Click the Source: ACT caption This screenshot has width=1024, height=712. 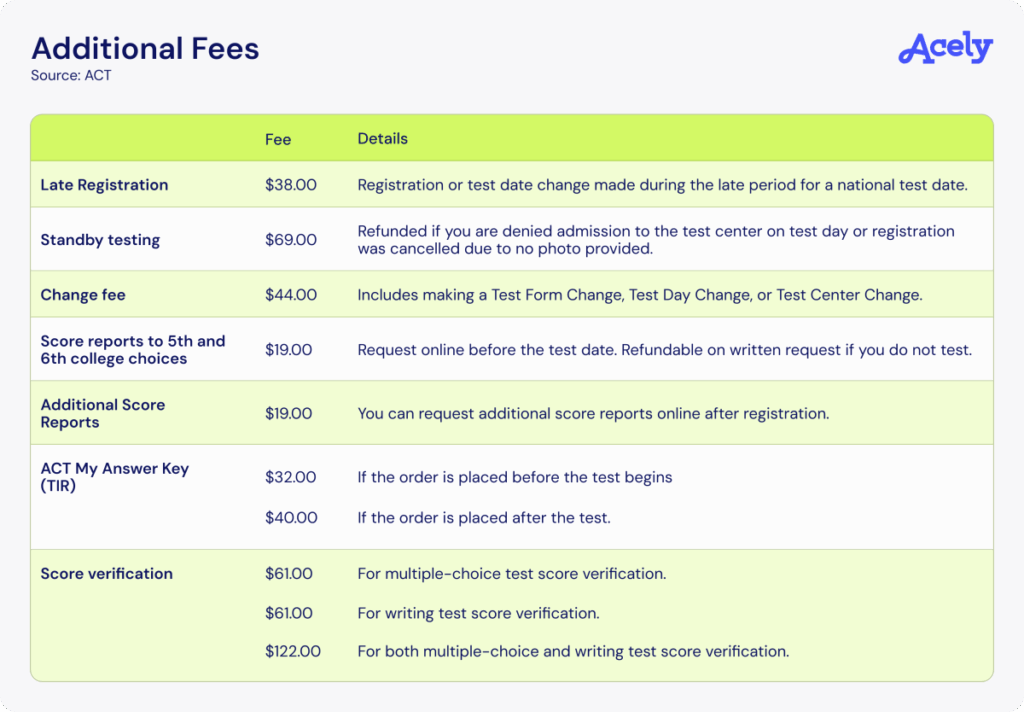[x=71, y=76]
